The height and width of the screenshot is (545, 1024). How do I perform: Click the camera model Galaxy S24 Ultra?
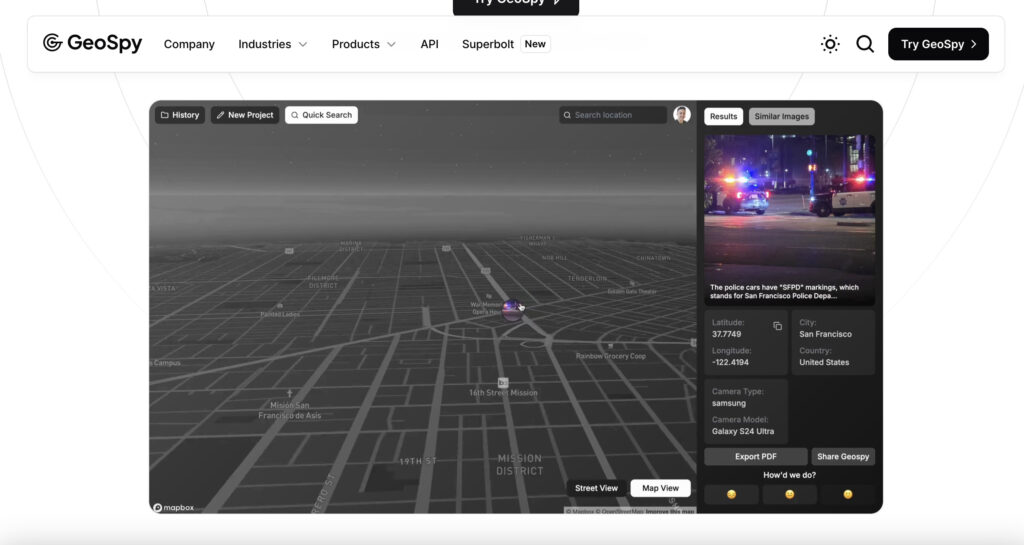pos(743,431)
